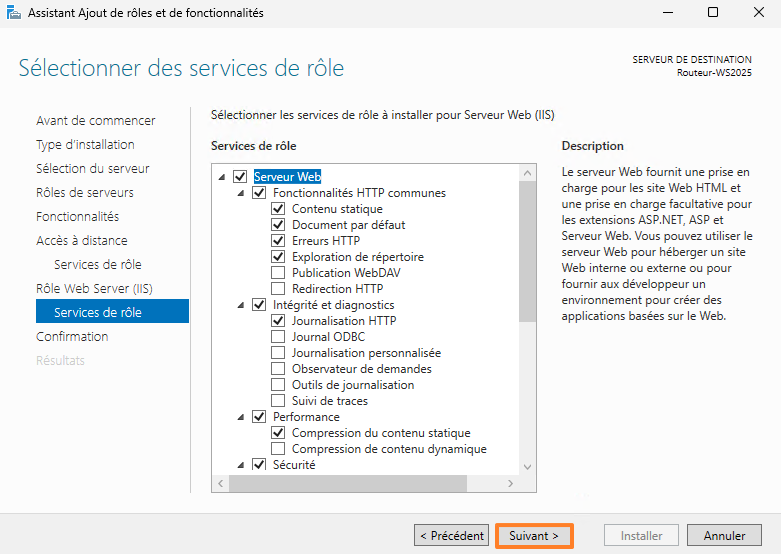Image resolution: width=781 pixels, height=554 pixels.
Task: Enable the Journal ODBC checkbox
Action: 278,337
